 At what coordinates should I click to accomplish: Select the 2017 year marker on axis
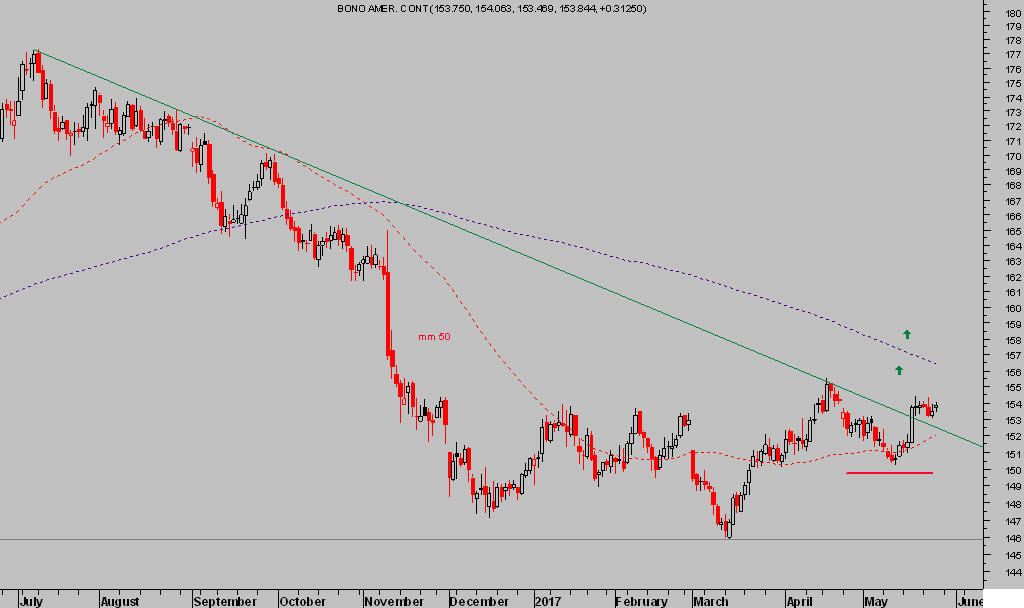click(550, 602)
